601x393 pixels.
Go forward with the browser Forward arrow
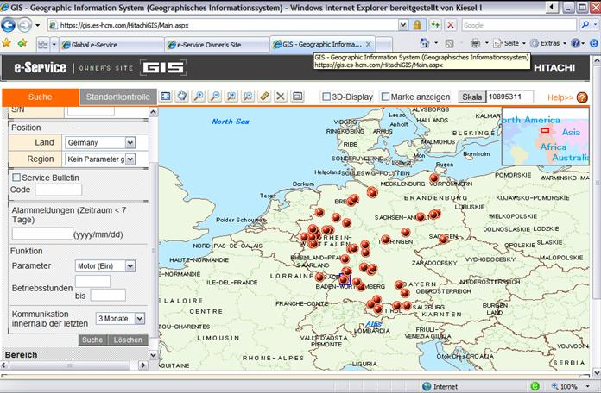pyautogui.click(x=25, y=25)
